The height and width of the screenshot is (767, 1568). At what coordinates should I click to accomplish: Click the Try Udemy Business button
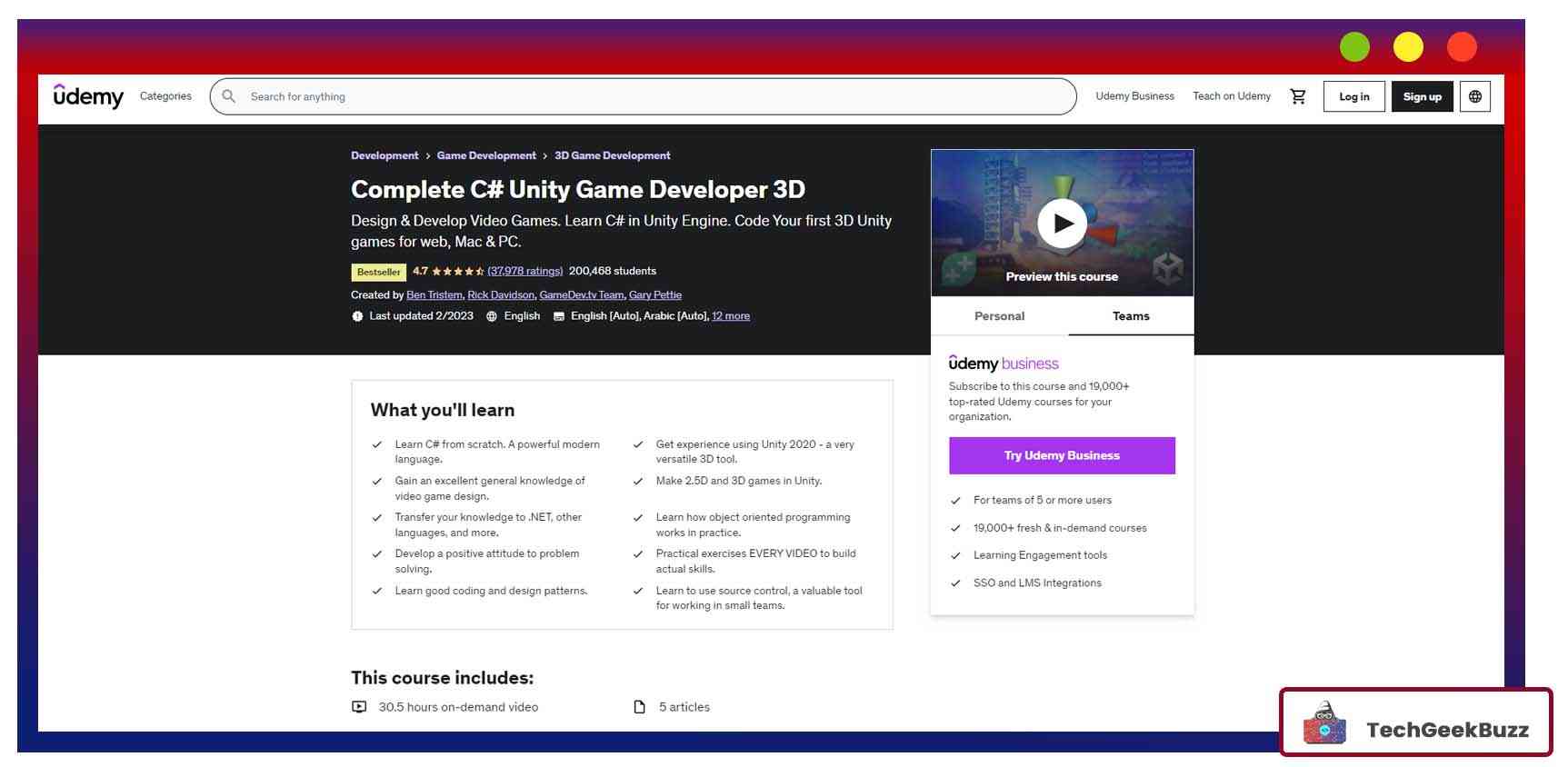[x=1061, y=455]
